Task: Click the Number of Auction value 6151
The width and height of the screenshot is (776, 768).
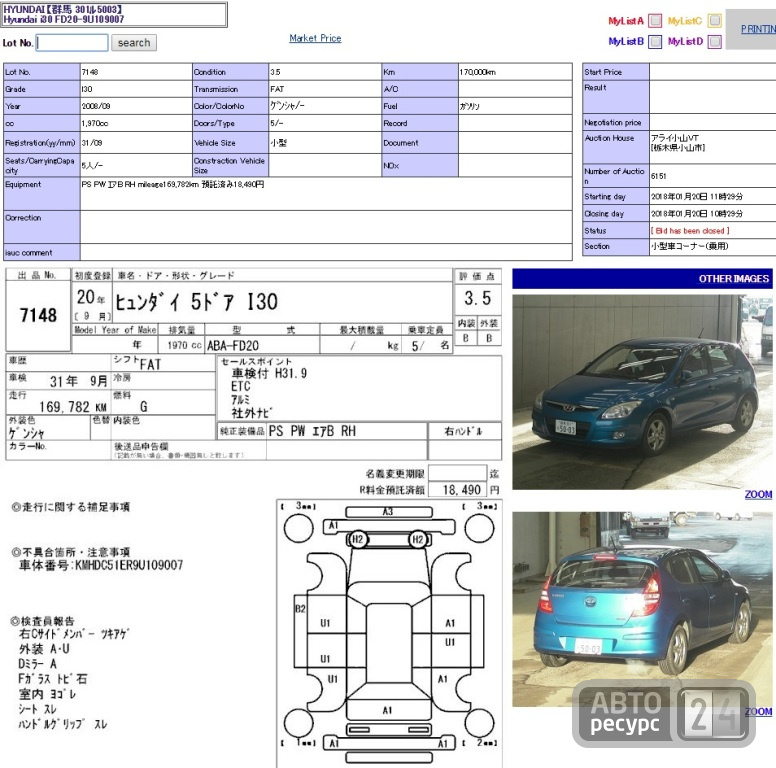Action: pos(658,176)
